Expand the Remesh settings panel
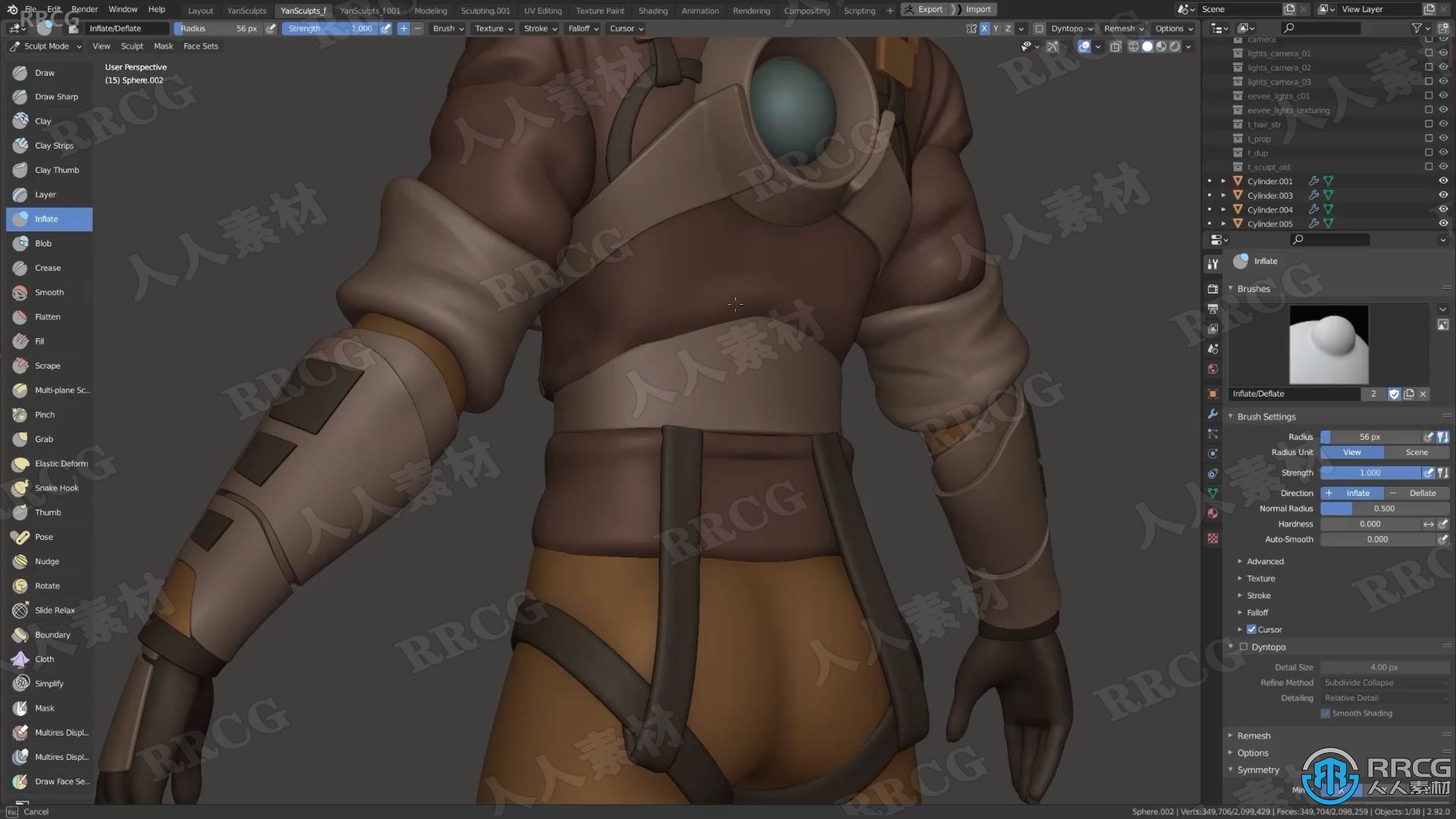Image resolution: width=1456 pixels, height=819 pixels. tap(1252, 735)
